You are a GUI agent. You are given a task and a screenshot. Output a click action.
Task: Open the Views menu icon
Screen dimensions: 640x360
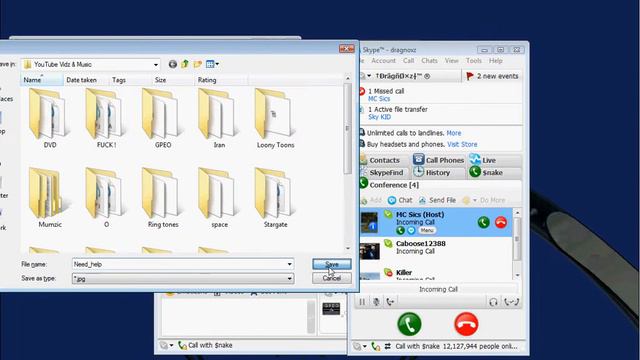212,64
